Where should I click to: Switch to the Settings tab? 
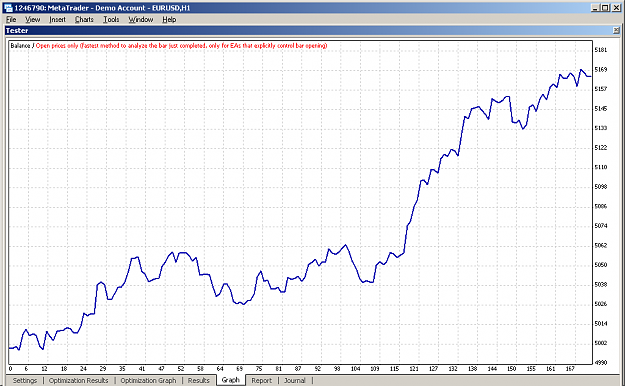click(x=25, y=380)
